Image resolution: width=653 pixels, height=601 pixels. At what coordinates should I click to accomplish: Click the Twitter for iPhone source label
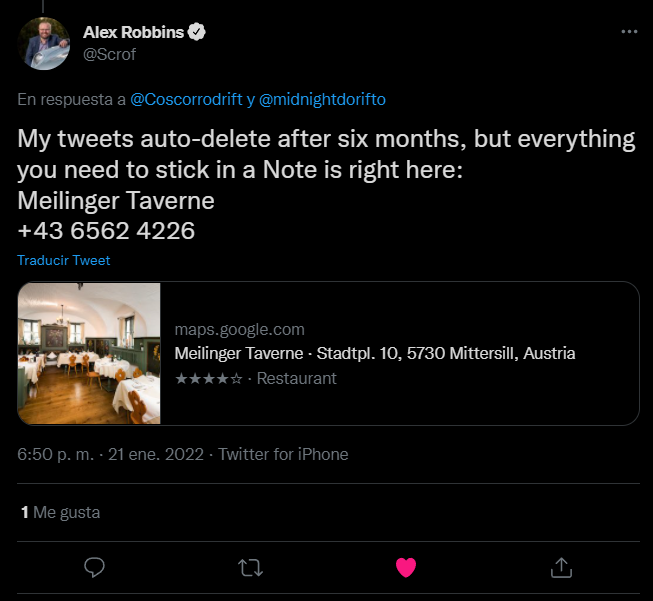pos(283,454)
